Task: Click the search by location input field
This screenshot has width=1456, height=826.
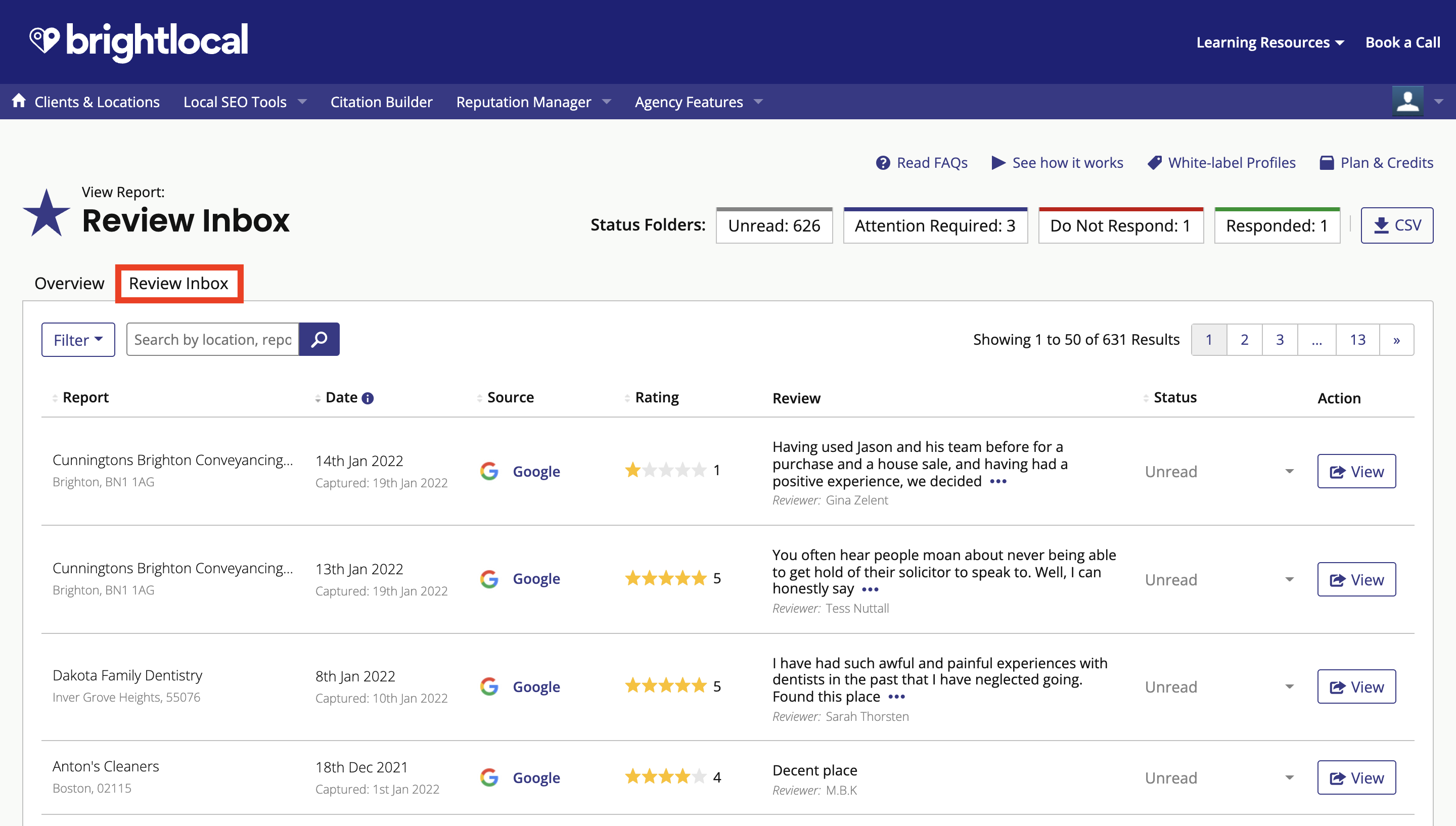Action: click(x=213, y=339)
